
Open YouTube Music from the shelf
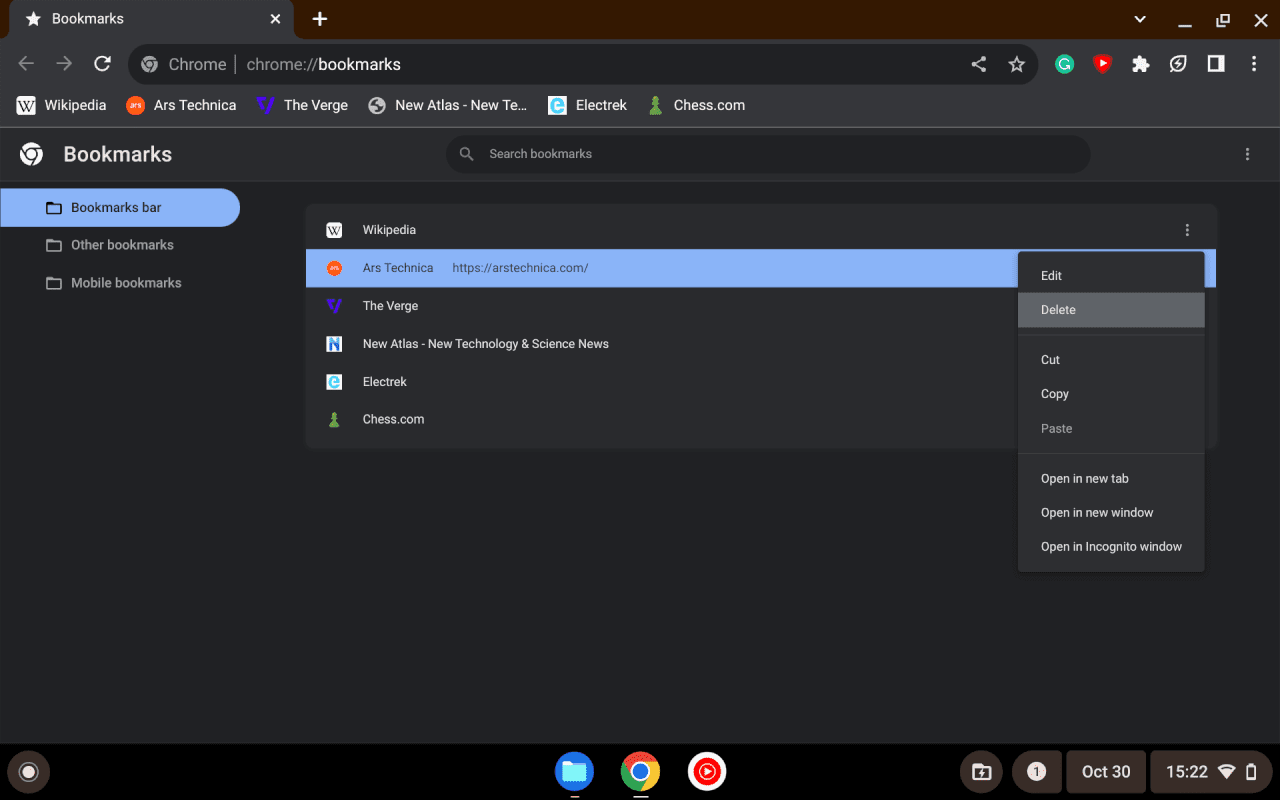tap(707, 771)
